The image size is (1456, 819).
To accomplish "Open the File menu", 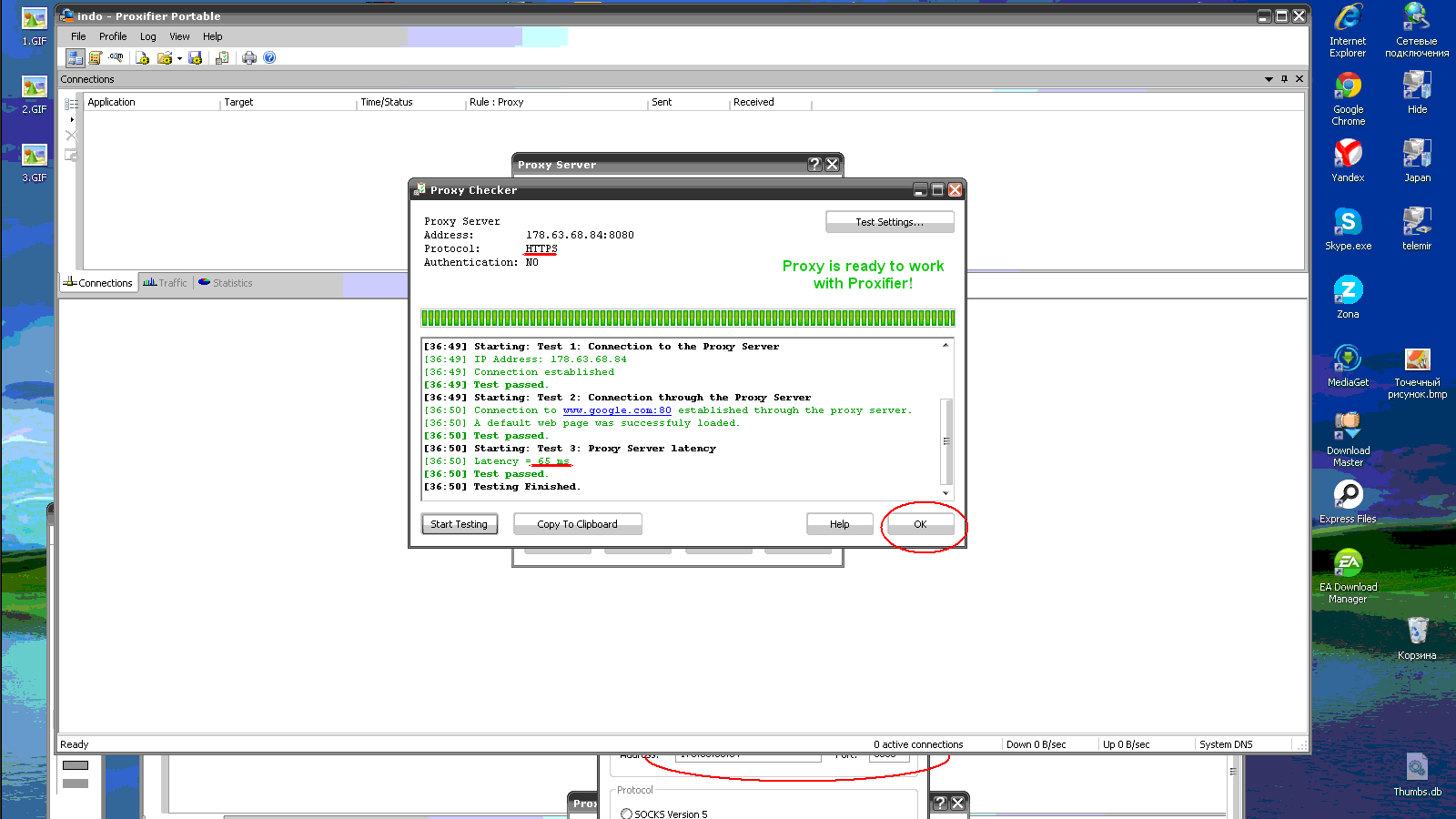I will (x=78, y=36).
